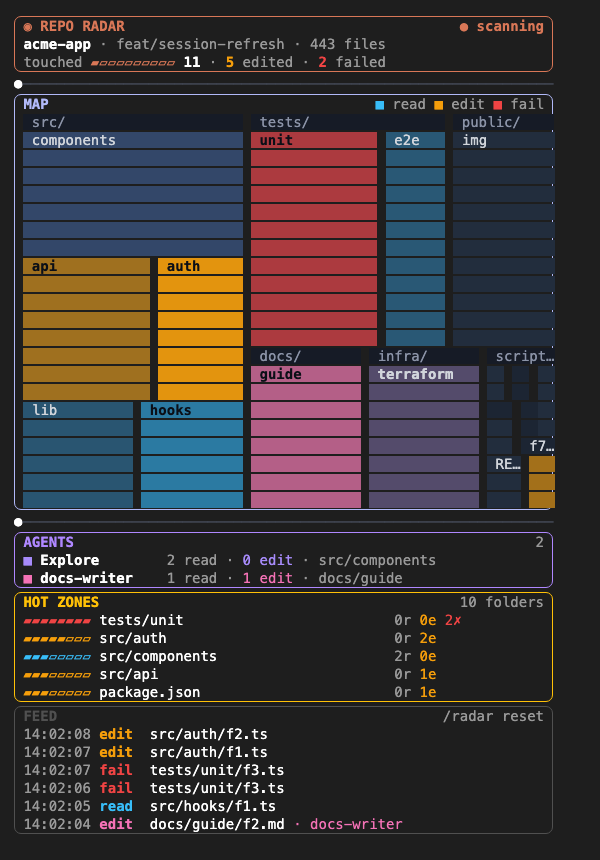Screen dimensions: 600x860
Task: Click the HOT ZONES panel title
Action: [x=61, y=602]
